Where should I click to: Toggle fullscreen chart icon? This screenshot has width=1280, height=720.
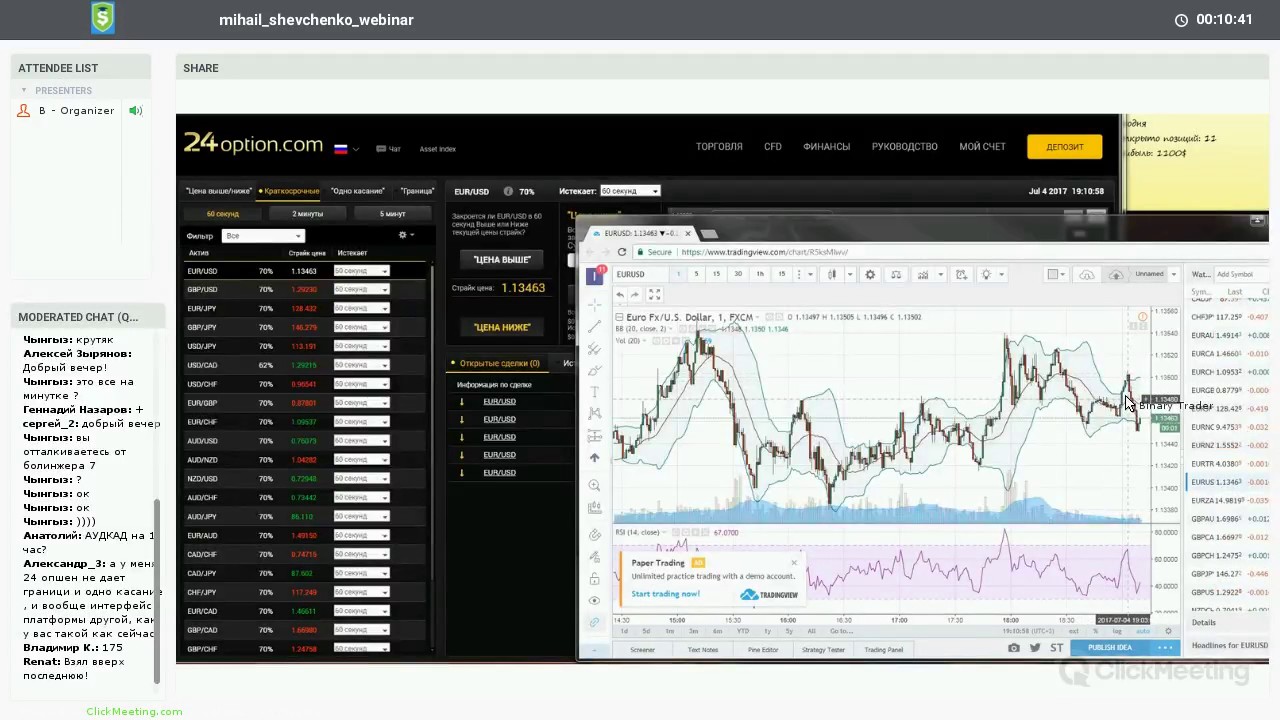[655, 295]
